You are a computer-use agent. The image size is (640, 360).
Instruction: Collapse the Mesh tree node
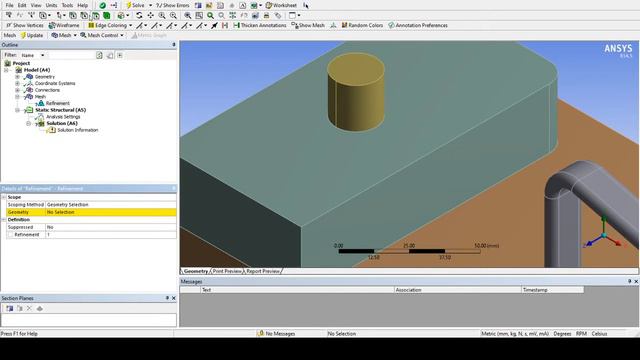click(18, 97)
